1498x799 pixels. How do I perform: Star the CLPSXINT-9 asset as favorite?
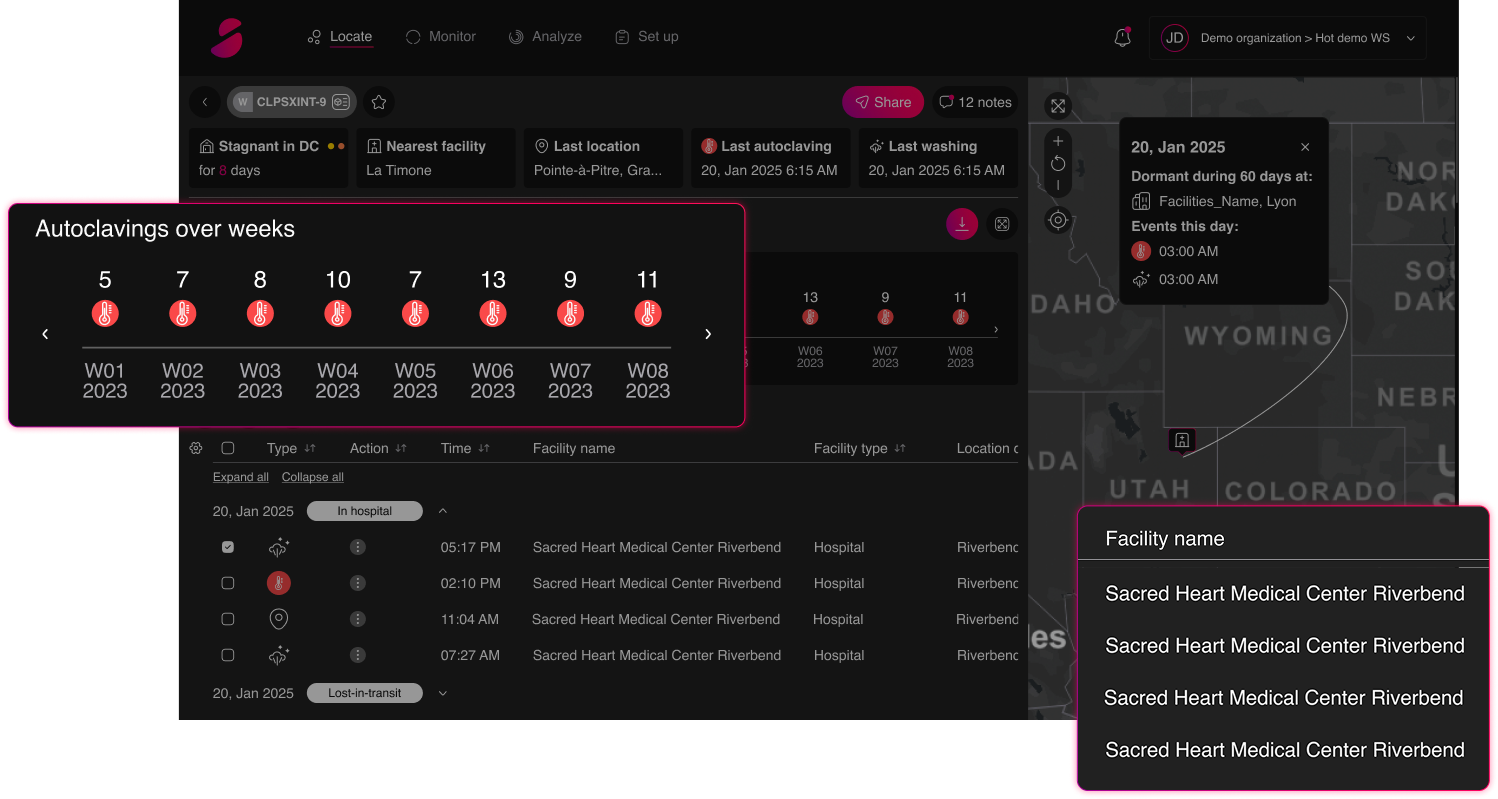(x=378, y=102)
